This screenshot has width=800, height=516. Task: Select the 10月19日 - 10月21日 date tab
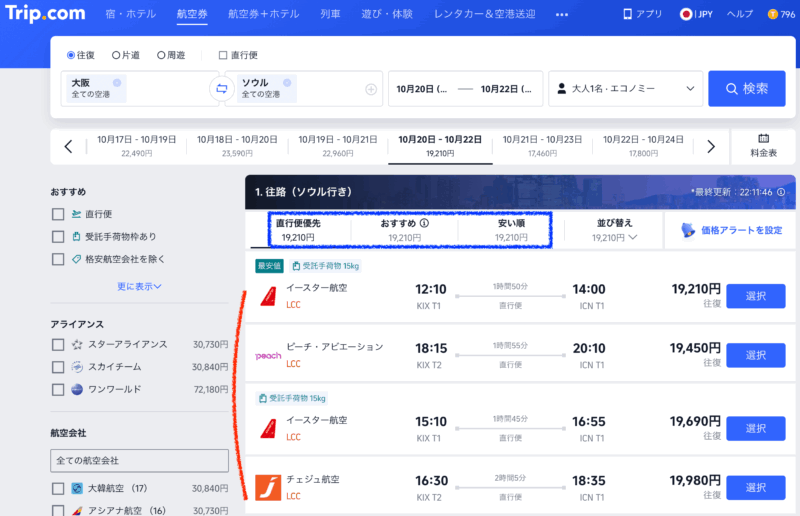(x=338, y=146)
